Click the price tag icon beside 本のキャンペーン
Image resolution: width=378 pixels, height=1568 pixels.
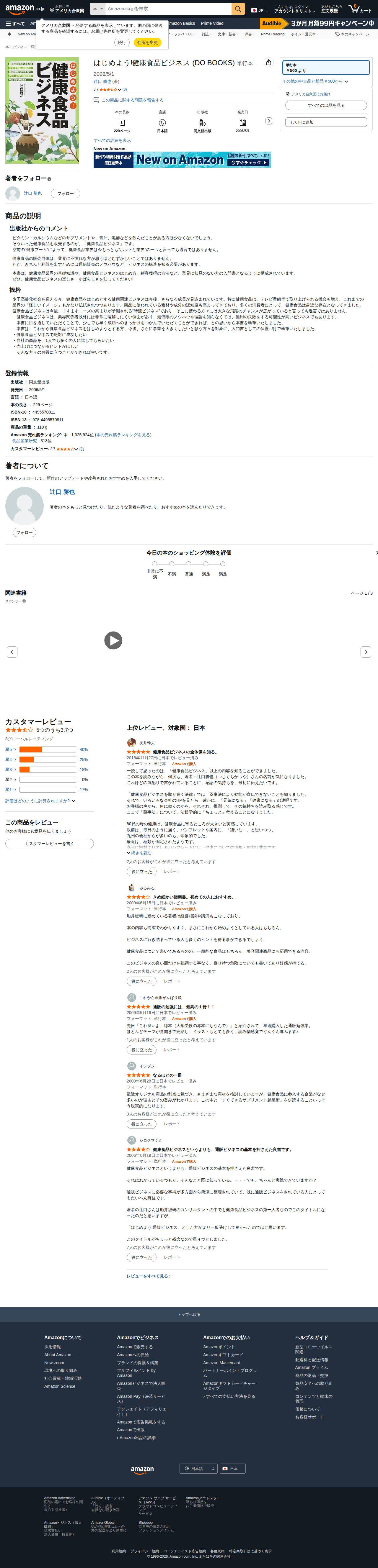pos(338,34)
